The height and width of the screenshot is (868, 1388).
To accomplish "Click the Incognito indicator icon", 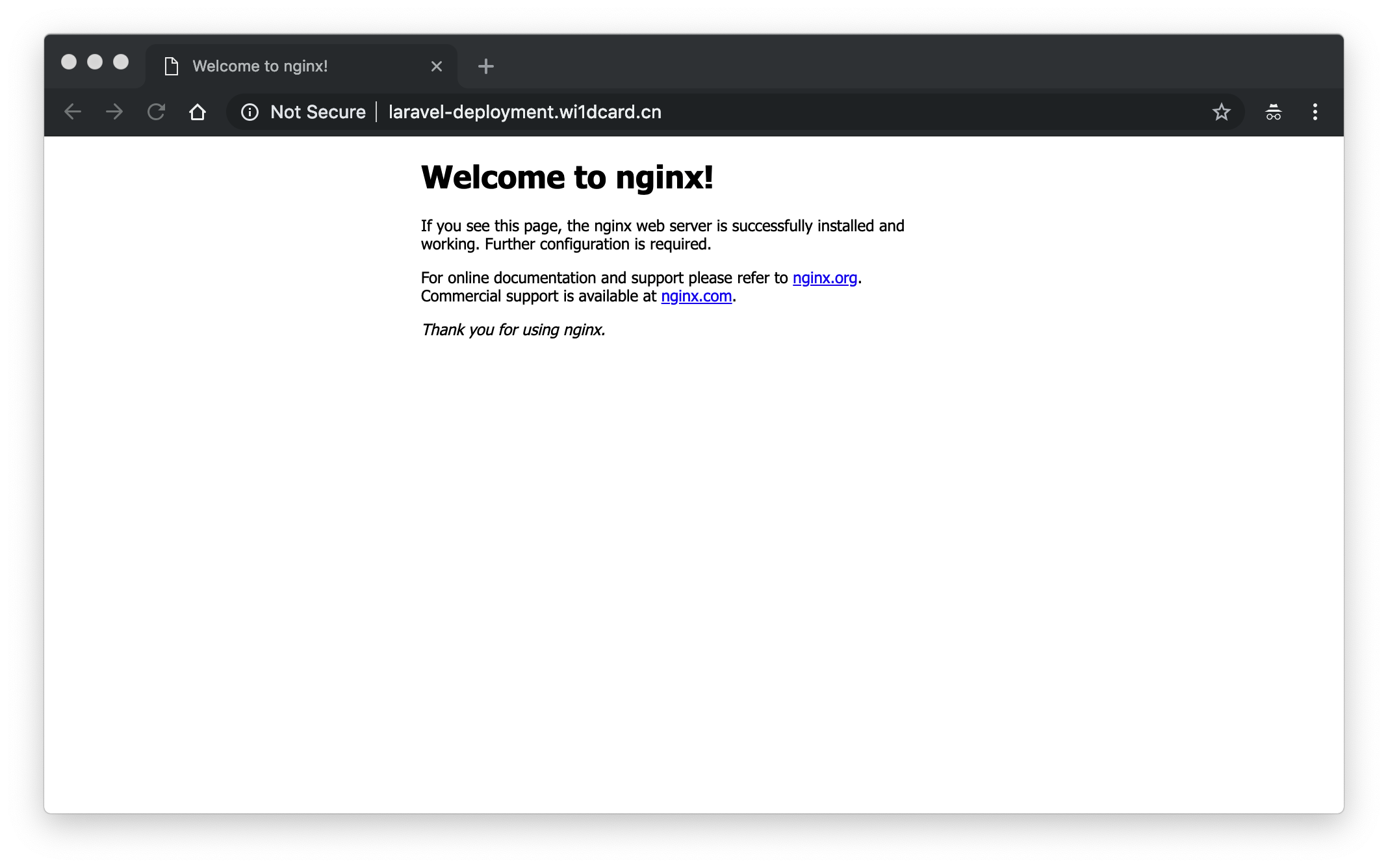I will click(x=1273, y=112).
